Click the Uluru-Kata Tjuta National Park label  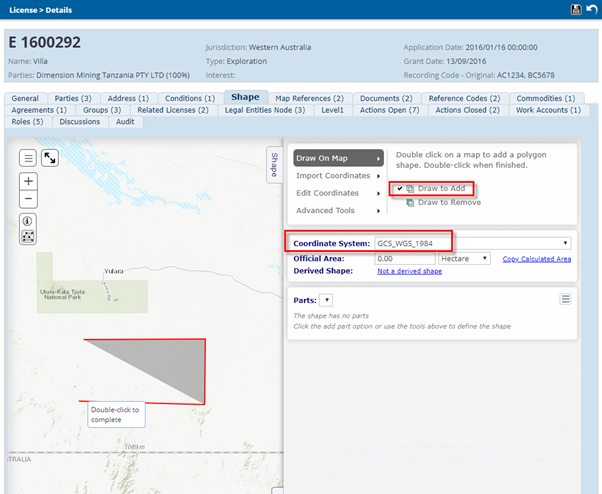[62, 294]
